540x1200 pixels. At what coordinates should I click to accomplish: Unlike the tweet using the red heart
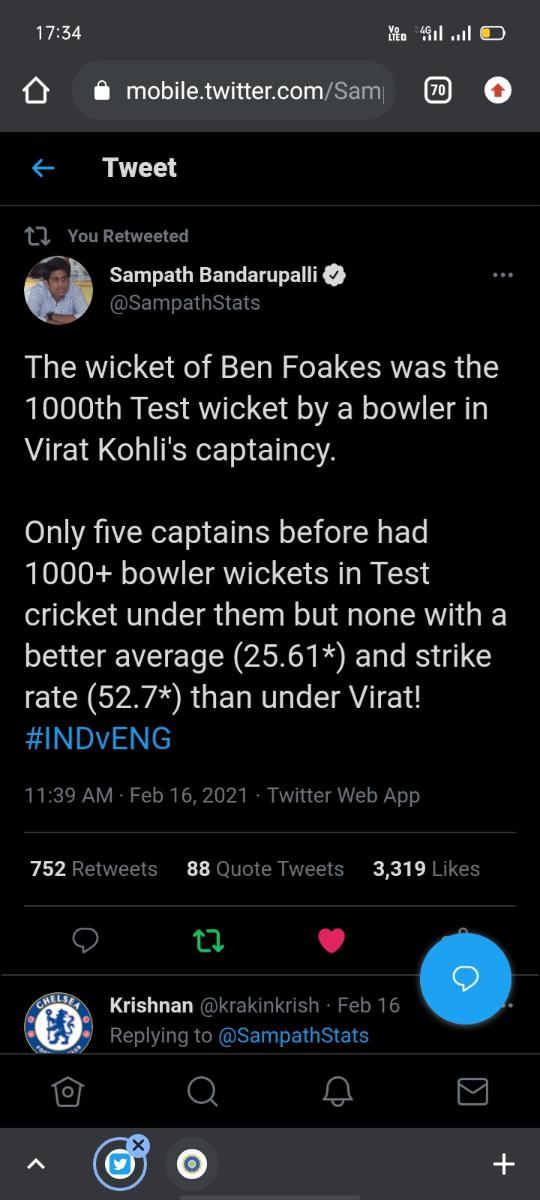pyautogui.click(x=331, y=940)
